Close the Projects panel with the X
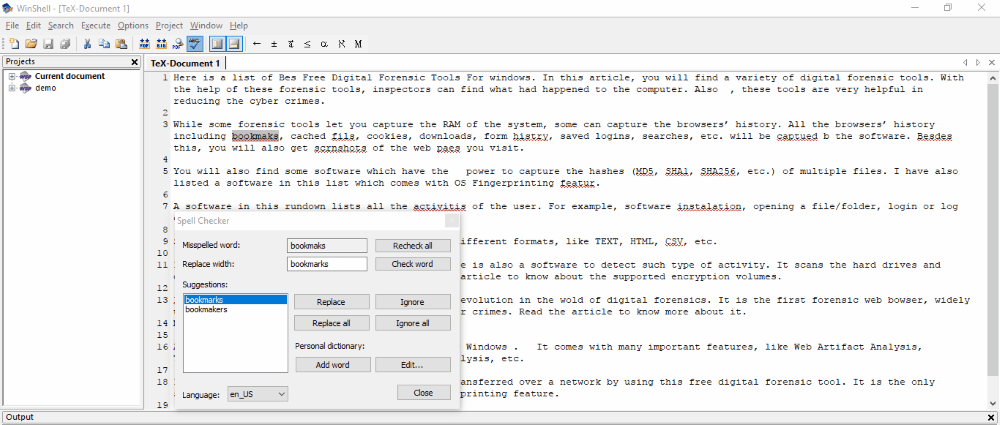 tap(135, 62)
